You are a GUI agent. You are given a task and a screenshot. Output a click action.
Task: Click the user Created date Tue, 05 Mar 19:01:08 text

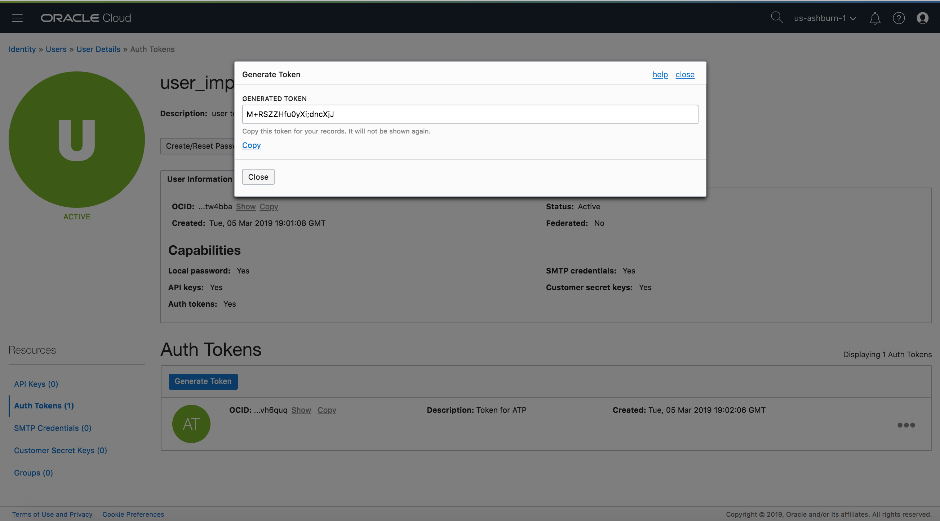click(x=249, y=223)
